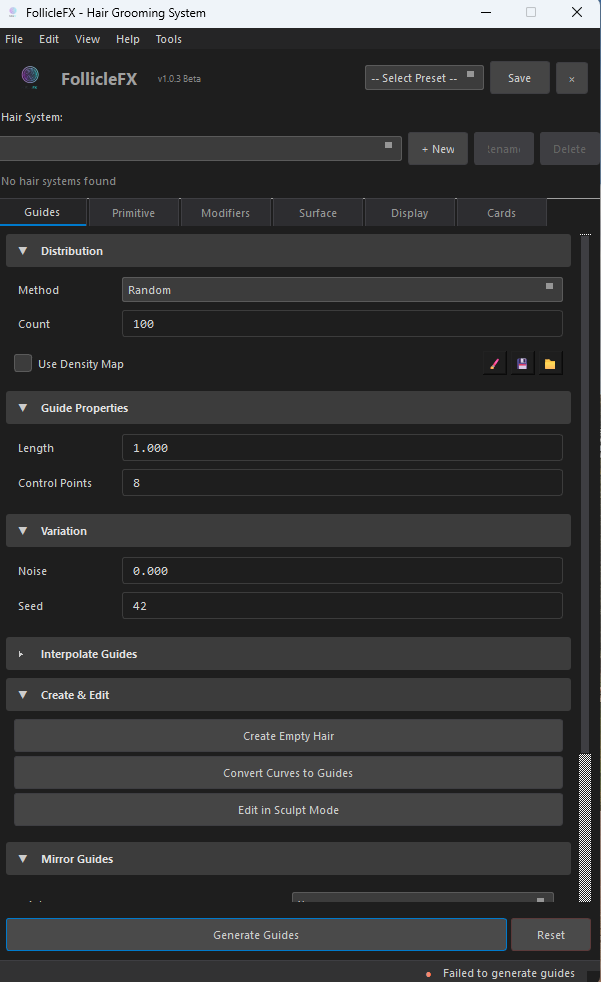
Task: Click the Rename hair system button
Action: click(503, 148)
